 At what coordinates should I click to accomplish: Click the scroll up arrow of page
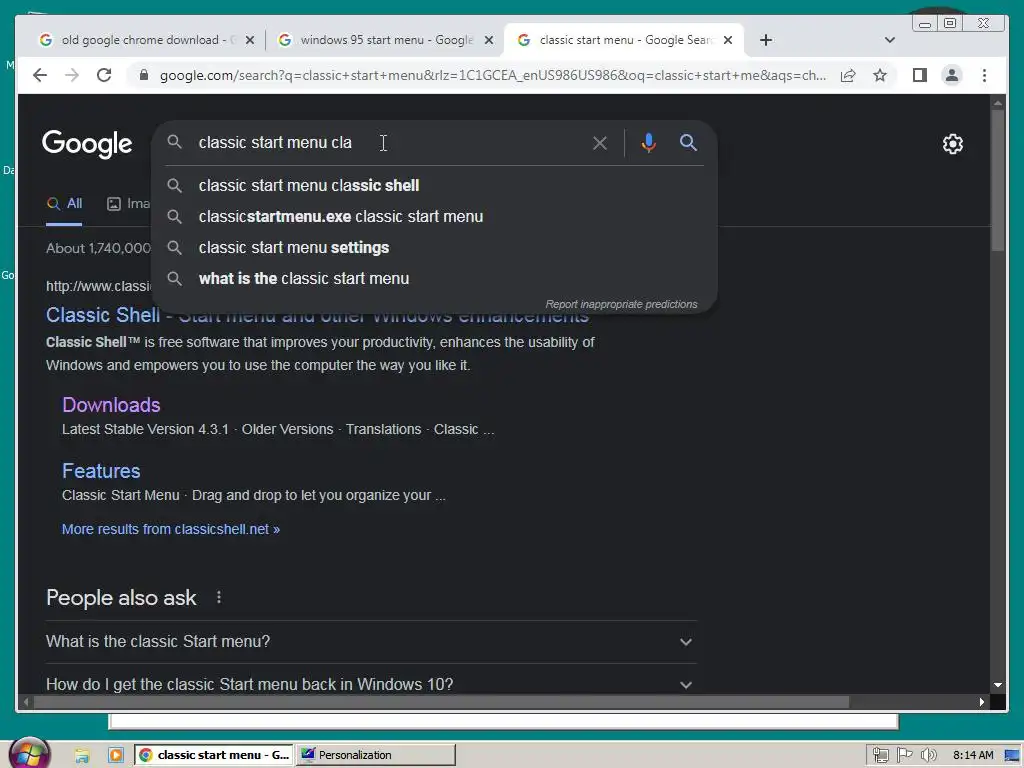[x=997, y=103]
